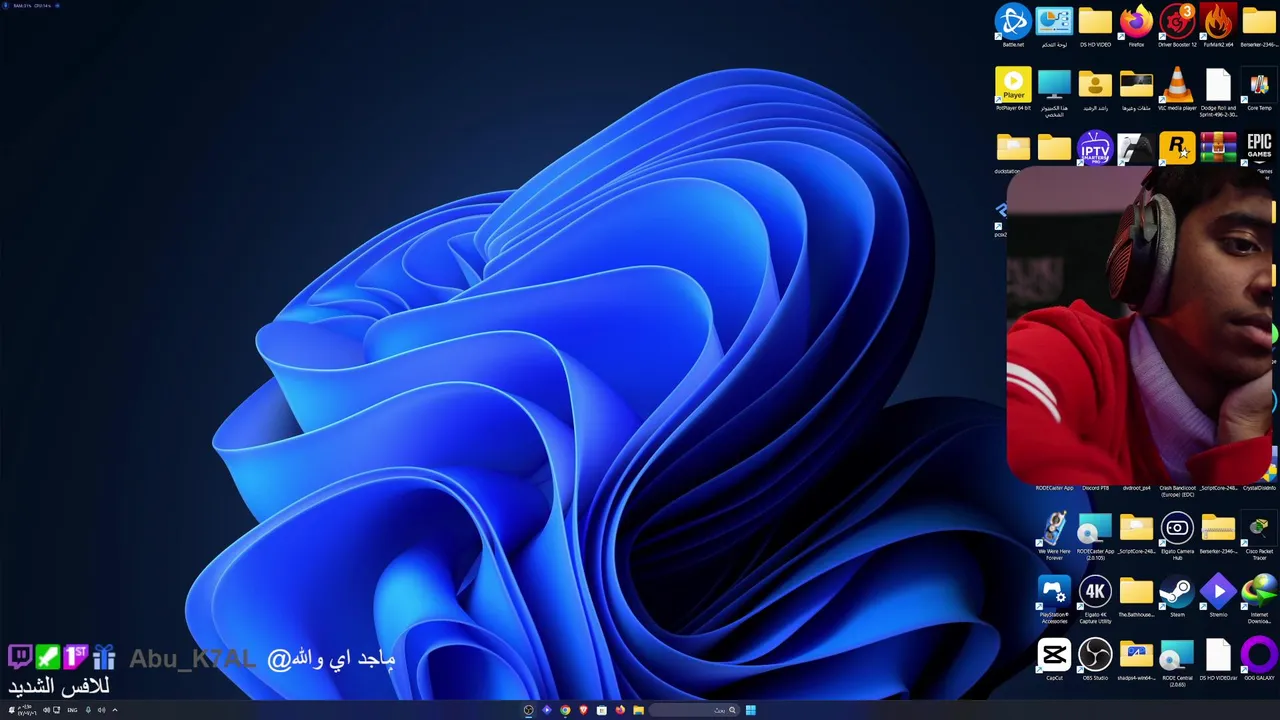Click the ENG language indicator in tray
The image size is (1280, 720).
coord(72,710)
